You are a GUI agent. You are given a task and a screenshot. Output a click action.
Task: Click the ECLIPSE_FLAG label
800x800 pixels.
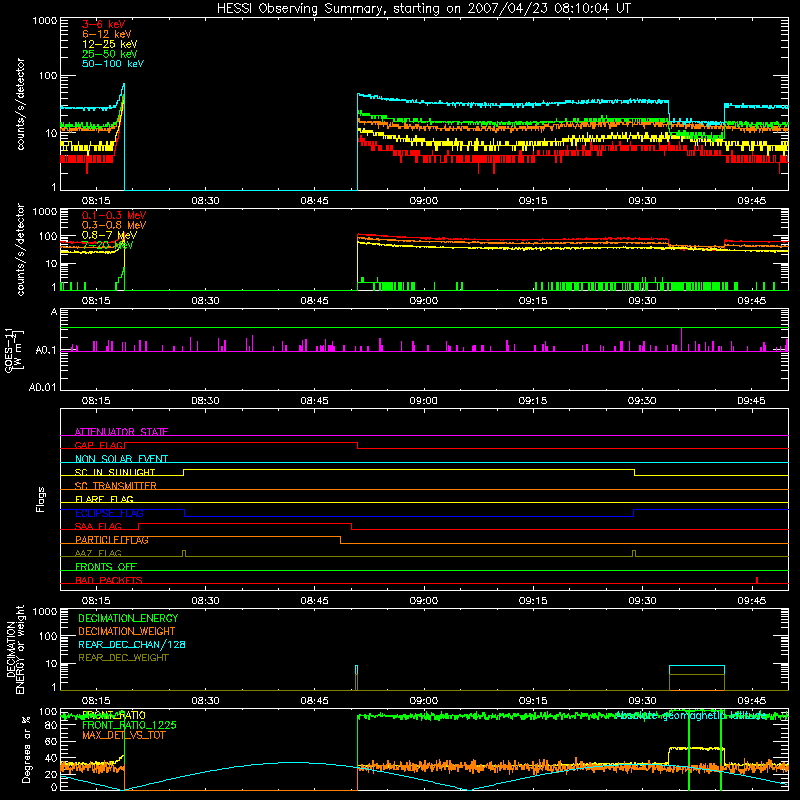coord(109,513)
